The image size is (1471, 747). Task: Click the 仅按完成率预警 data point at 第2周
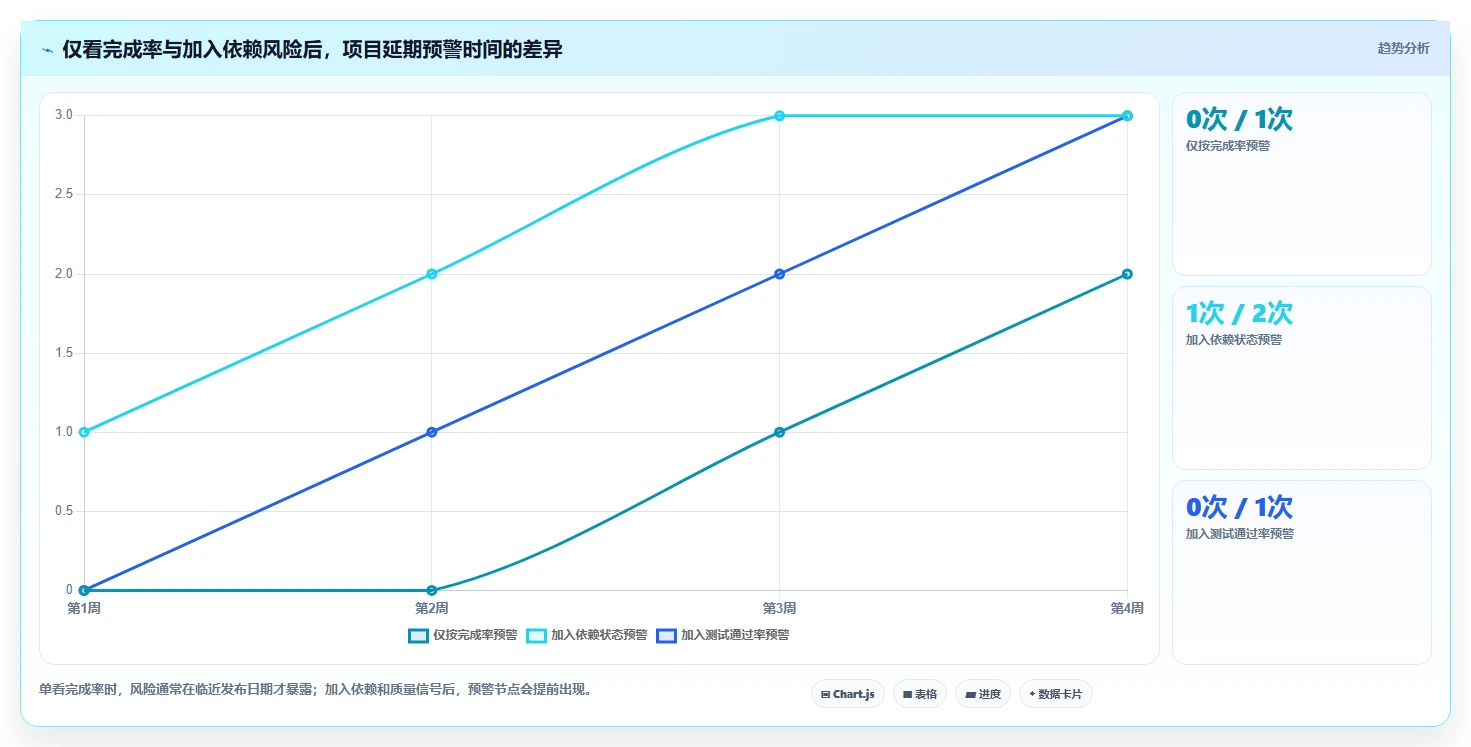(x=432, y=590)
